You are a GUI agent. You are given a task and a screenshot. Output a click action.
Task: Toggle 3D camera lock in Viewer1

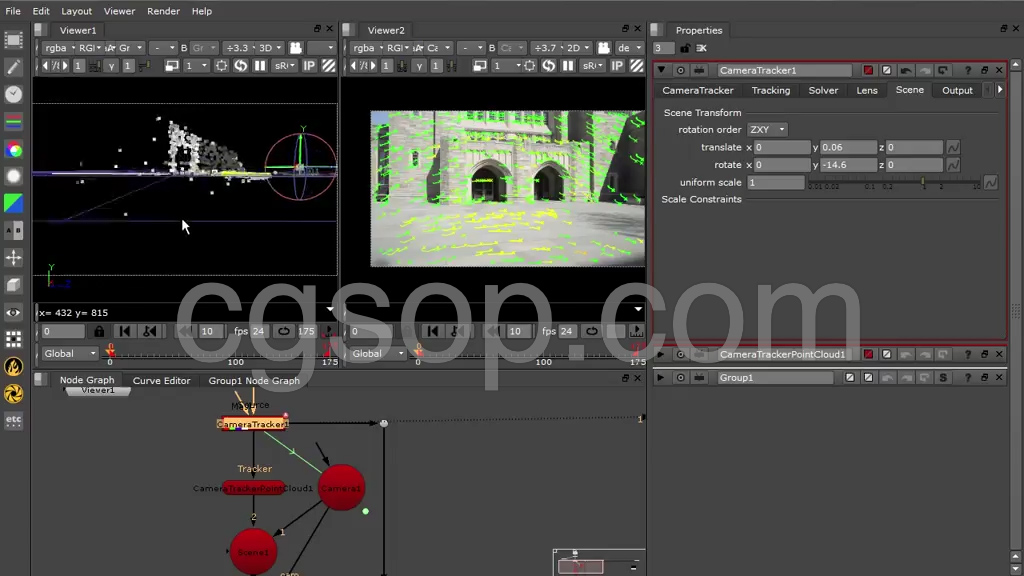point(296,48)
